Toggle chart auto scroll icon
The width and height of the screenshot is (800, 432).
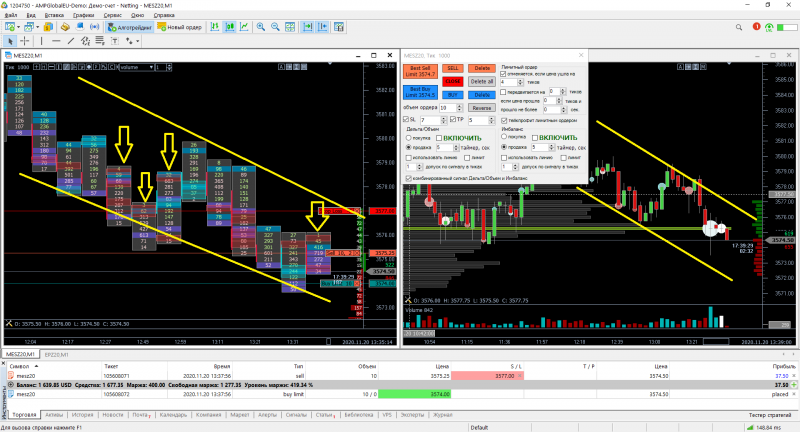tap(308, 27)
